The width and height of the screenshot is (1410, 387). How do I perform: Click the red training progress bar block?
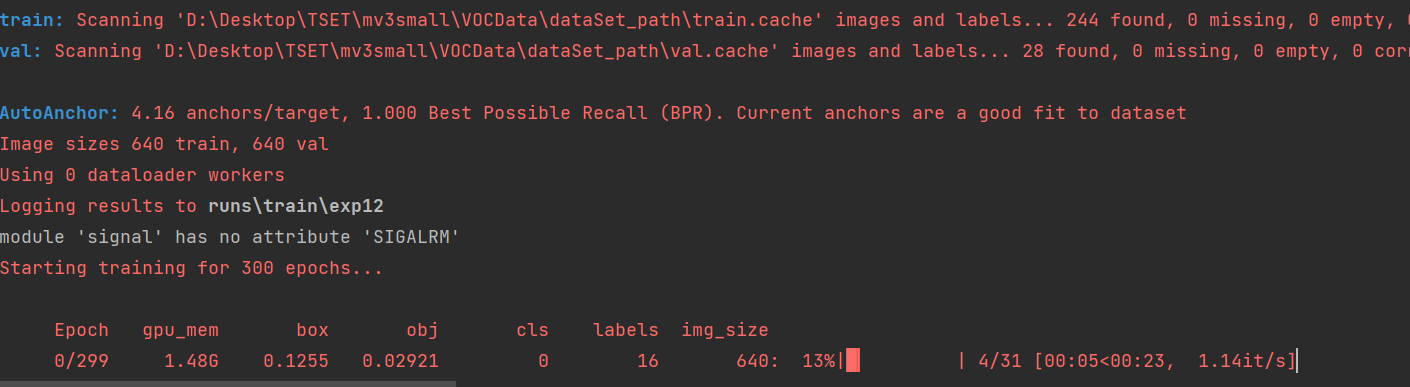click(853, 360)
